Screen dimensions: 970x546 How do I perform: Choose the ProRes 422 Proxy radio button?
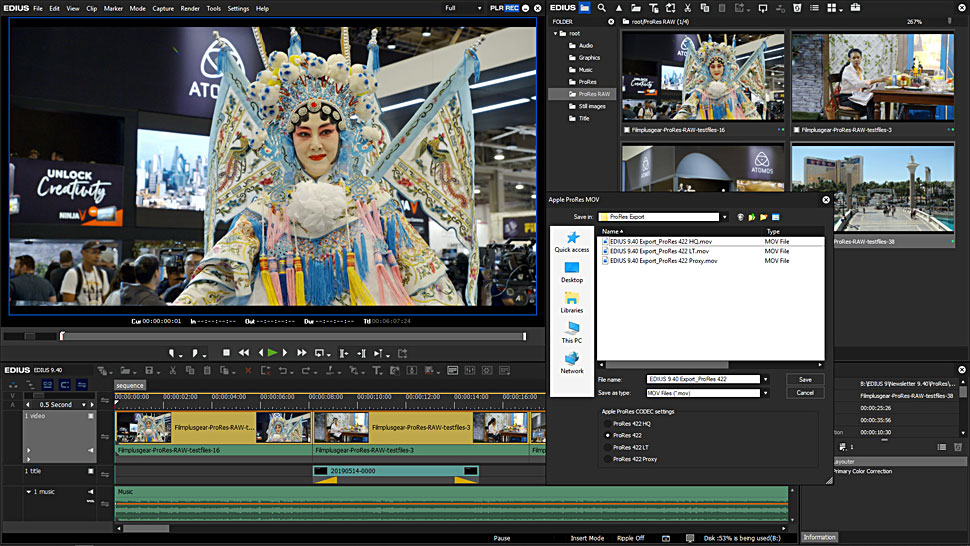(608, 459)
